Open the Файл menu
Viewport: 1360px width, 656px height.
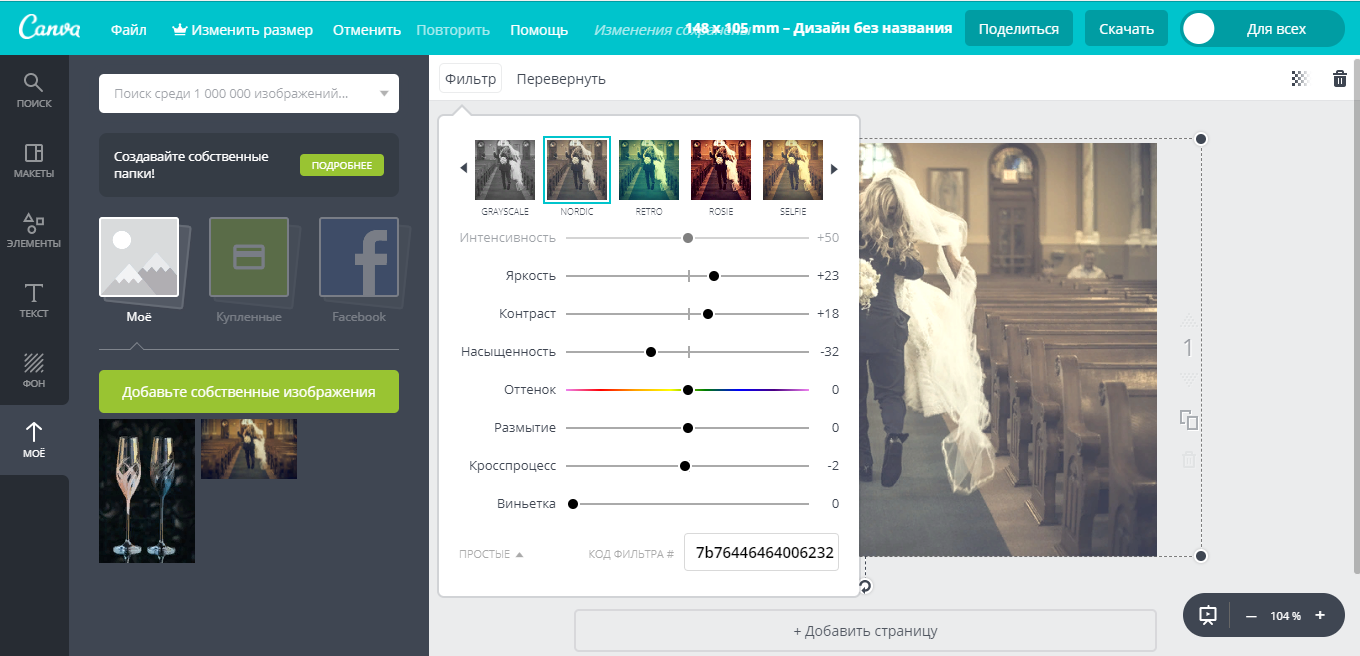click(128, 30)
